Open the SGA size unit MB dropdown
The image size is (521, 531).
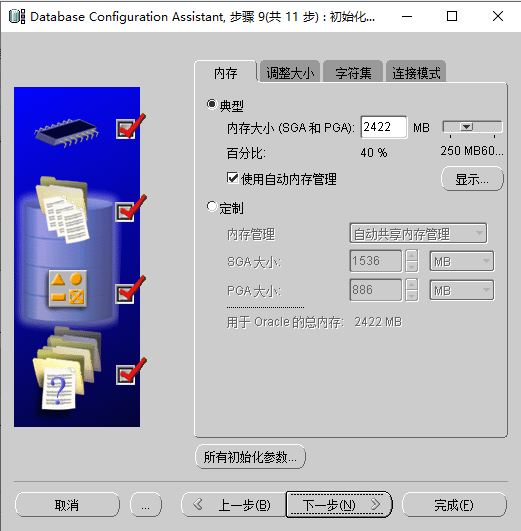tap(462, 261)
